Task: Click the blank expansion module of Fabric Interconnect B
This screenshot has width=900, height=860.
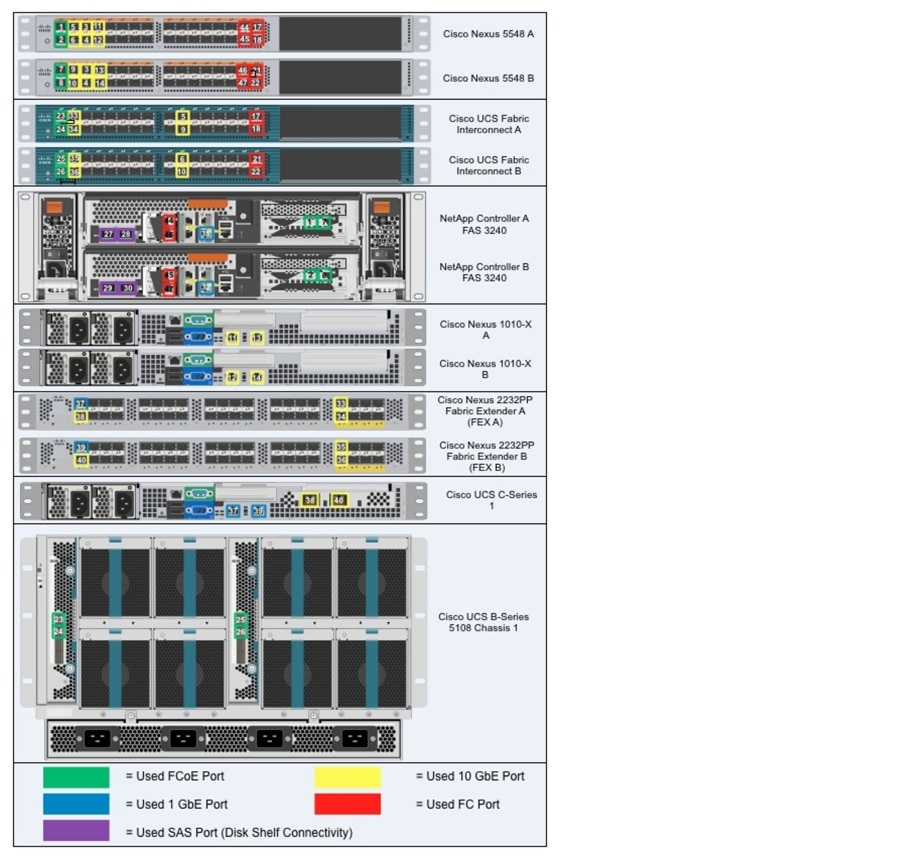Action: [x=340, y=165]
